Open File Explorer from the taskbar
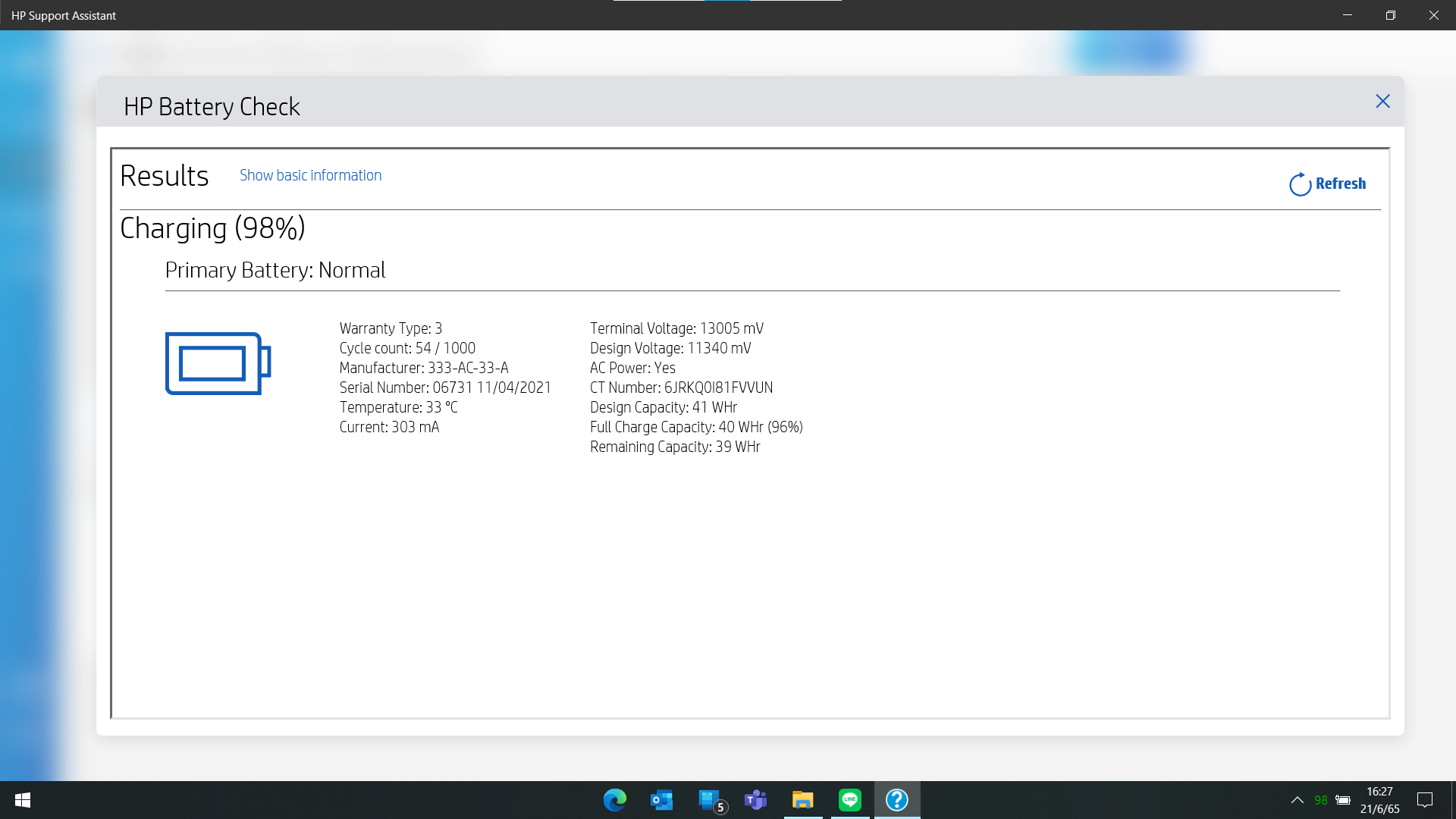1456x819 pixels. [x=802, y=800]
